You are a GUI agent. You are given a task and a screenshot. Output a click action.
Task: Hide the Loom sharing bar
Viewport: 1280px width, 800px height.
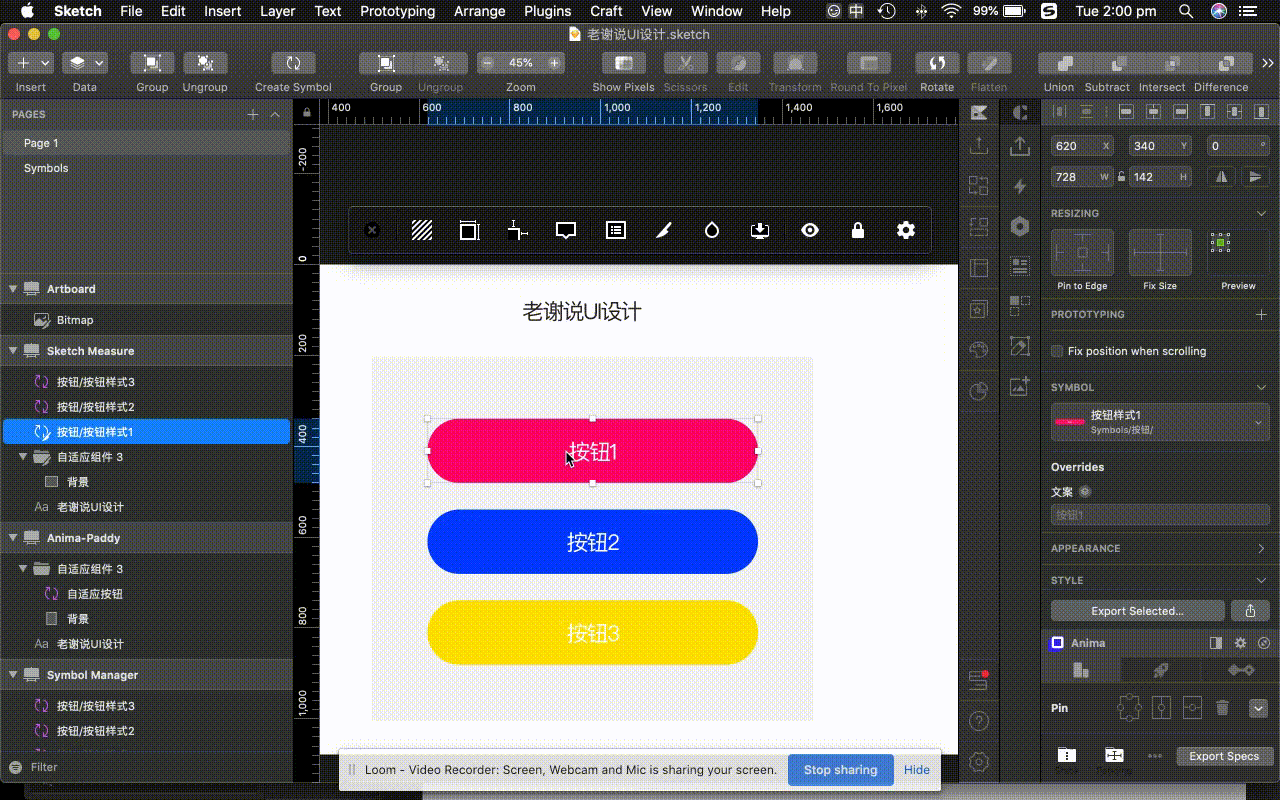click(917, 770)
